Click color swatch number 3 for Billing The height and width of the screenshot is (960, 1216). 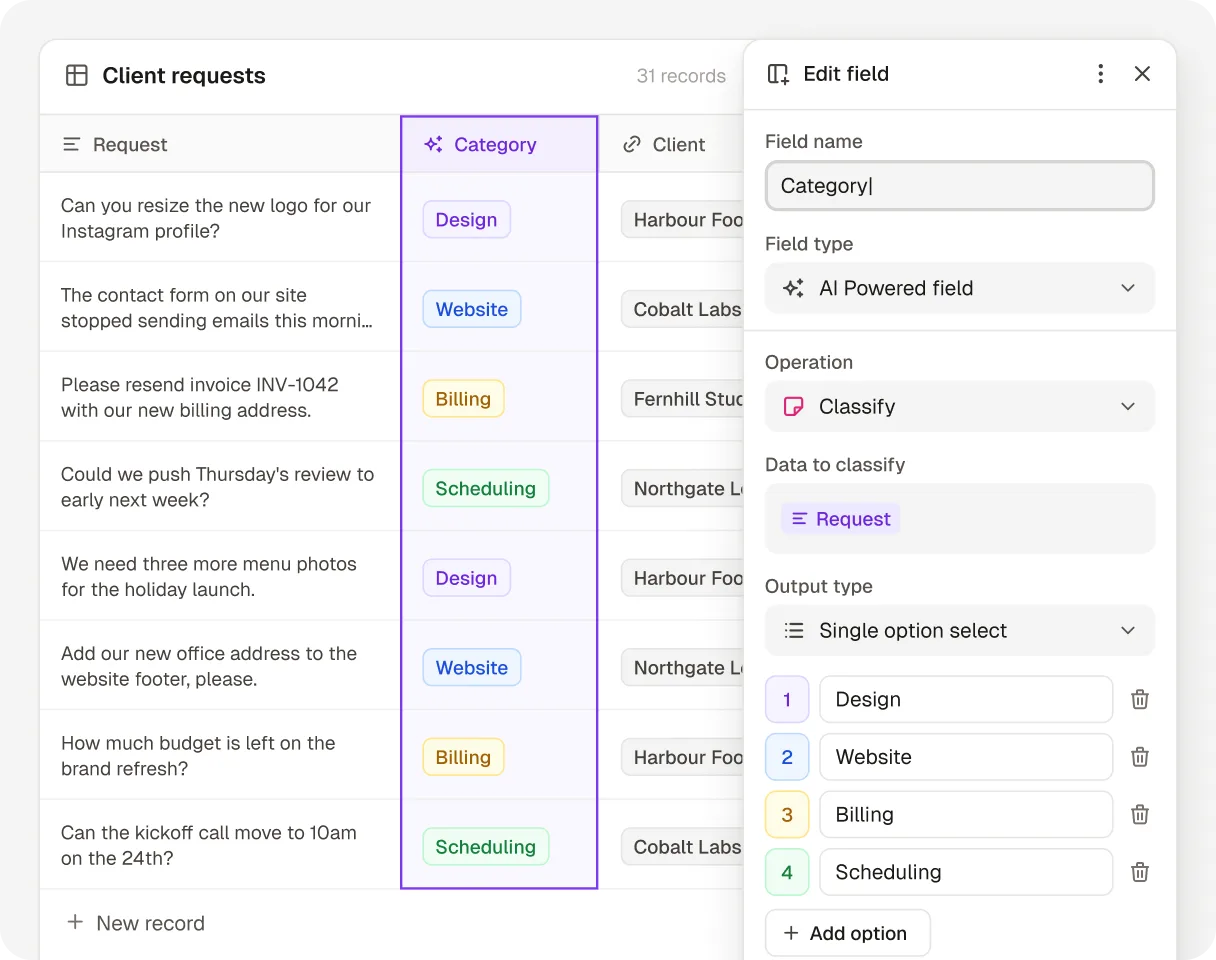click(x=787, y=815)
